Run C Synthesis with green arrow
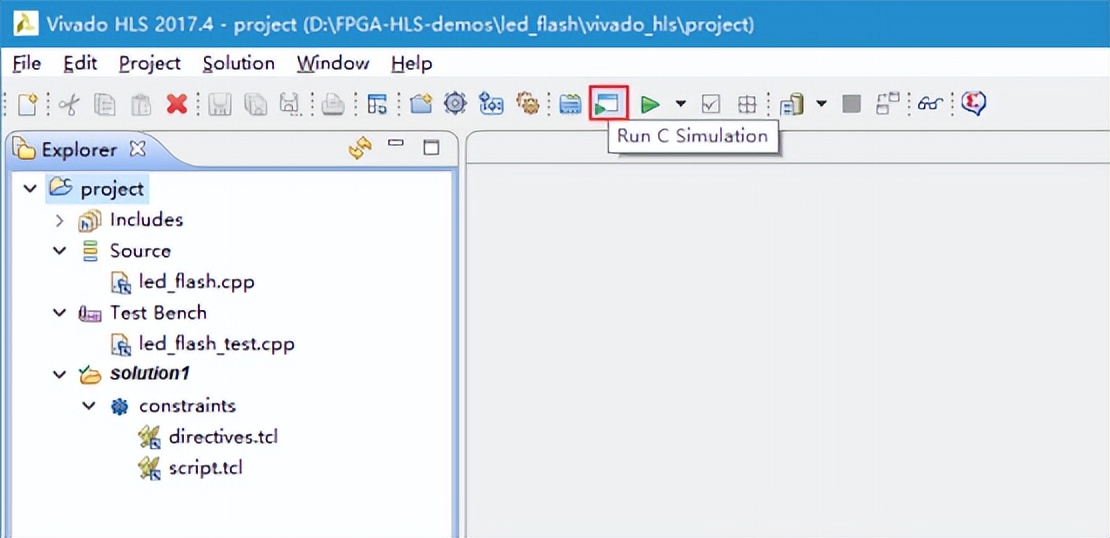The width and height of the screenshot is (1110, 538). (x=650, y=105)
